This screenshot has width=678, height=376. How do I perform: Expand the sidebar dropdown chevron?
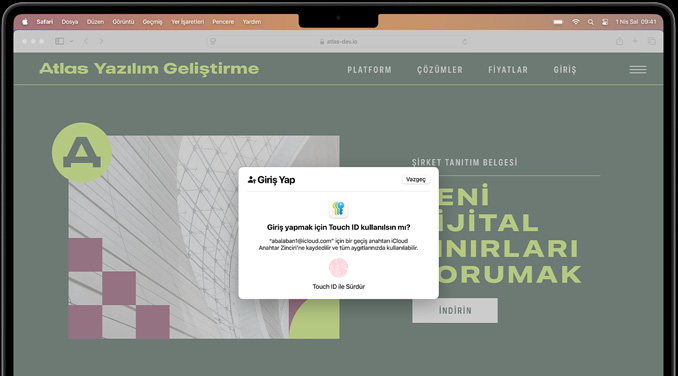71,41
